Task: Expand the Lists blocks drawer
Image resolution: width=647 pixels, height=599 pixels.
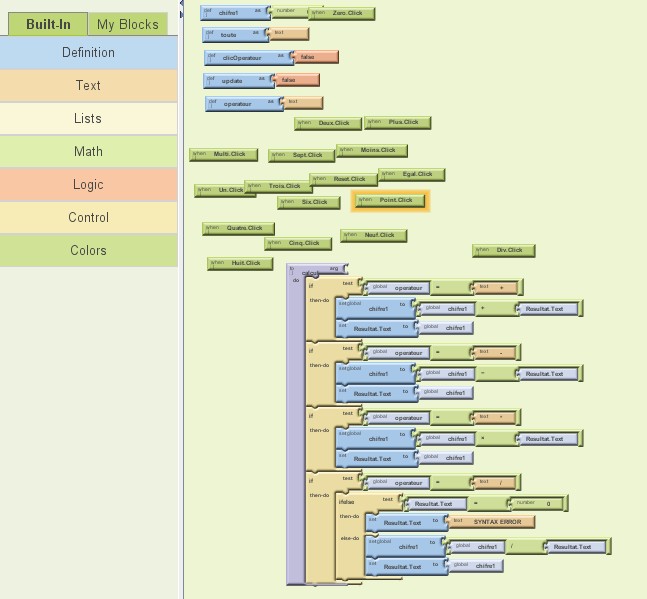Action: point(88,119)
